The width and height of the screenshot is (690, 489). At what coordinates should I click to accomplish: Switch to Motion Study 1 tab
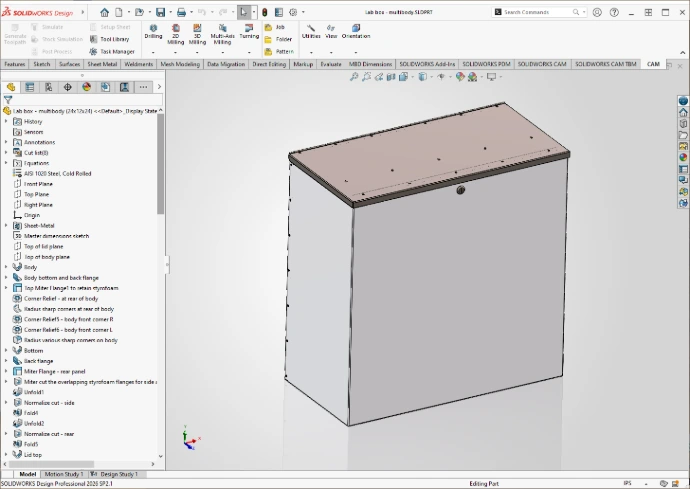(64, 474)
